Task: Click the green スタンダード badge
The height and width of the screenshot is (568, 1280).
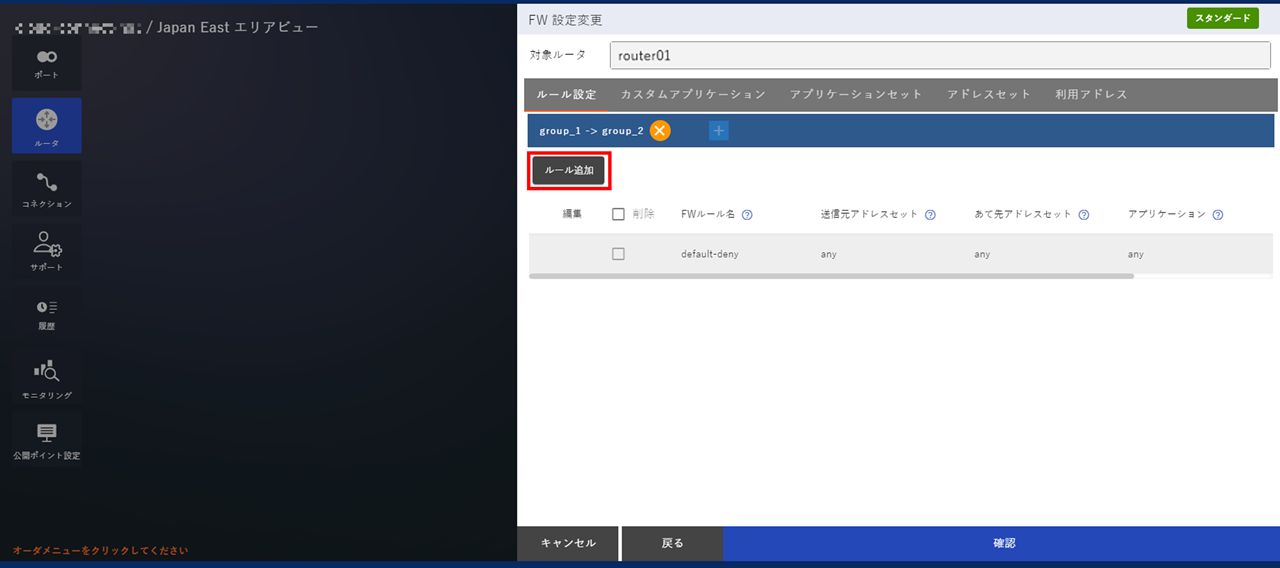Action: [1222, 18]
